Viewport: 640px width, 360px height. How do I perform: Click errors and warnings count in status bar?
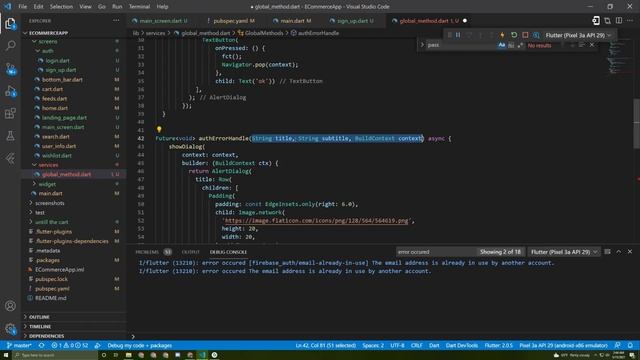point(69,345)
